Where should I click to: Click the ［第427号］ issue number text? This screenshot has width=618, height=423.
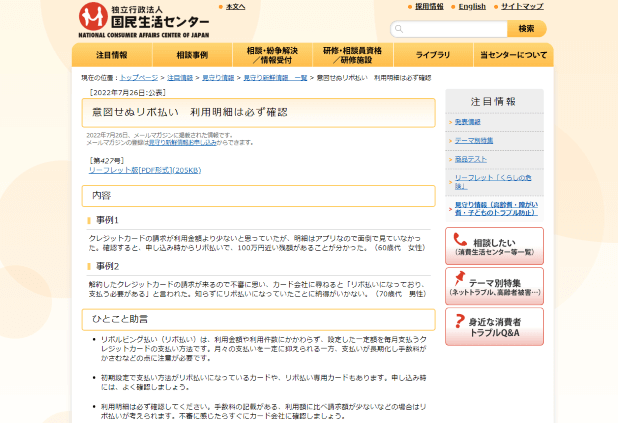tap(107, 160)
